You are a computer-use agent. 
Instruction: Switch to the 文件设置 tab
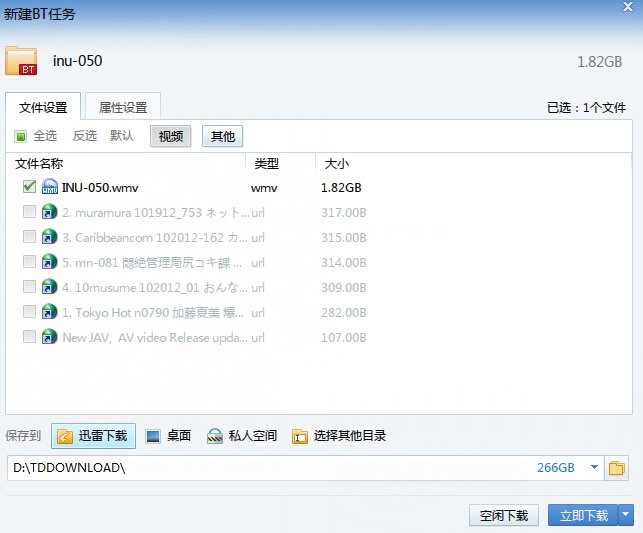(x=43, y=107)
